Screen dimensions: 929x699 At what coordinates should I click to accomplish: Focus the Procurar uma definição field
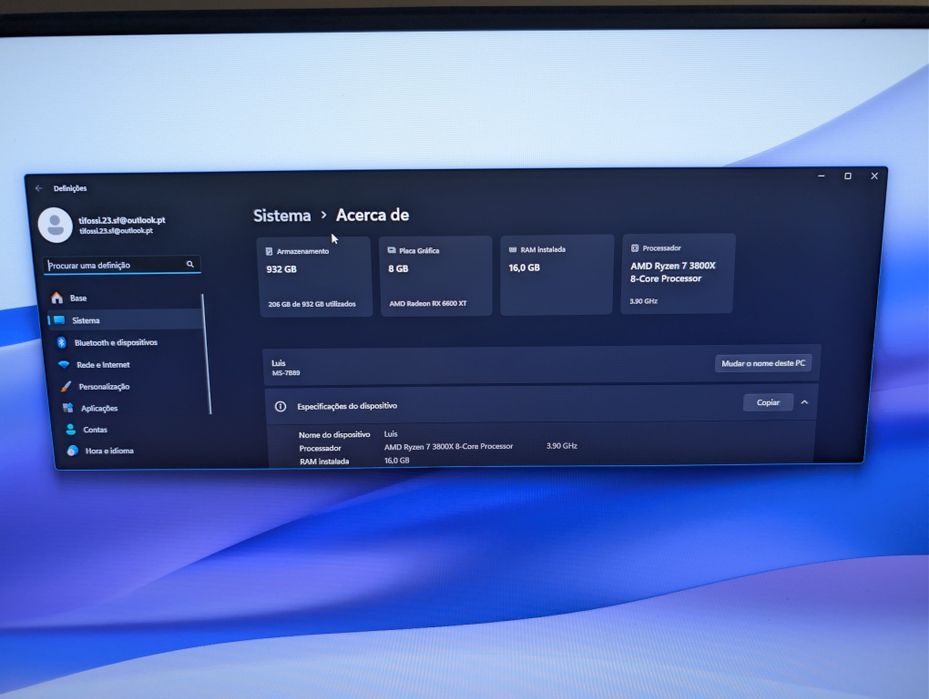[122, 265]
